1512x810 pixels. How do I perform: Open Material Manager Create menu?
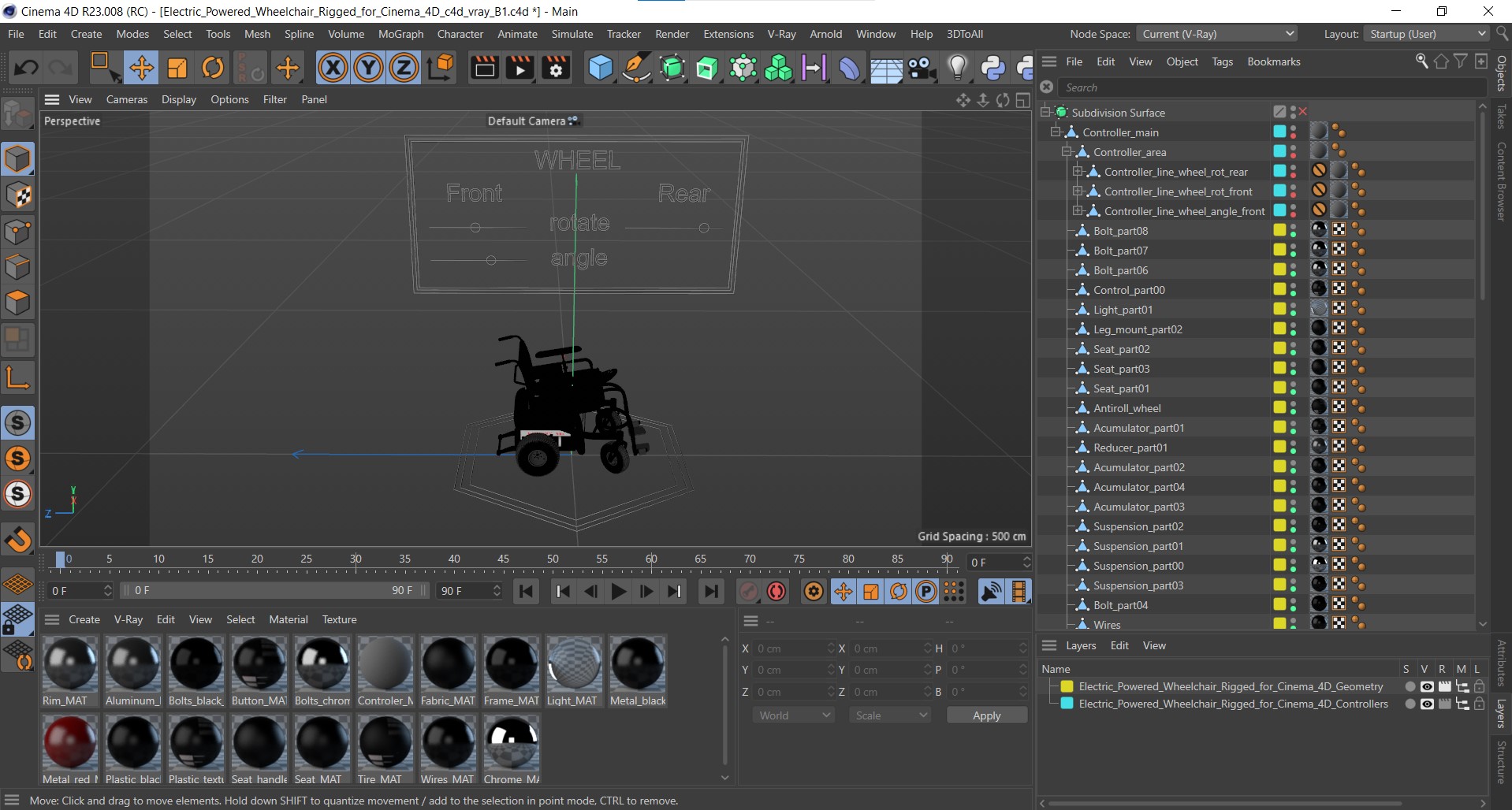click(84, 619)
